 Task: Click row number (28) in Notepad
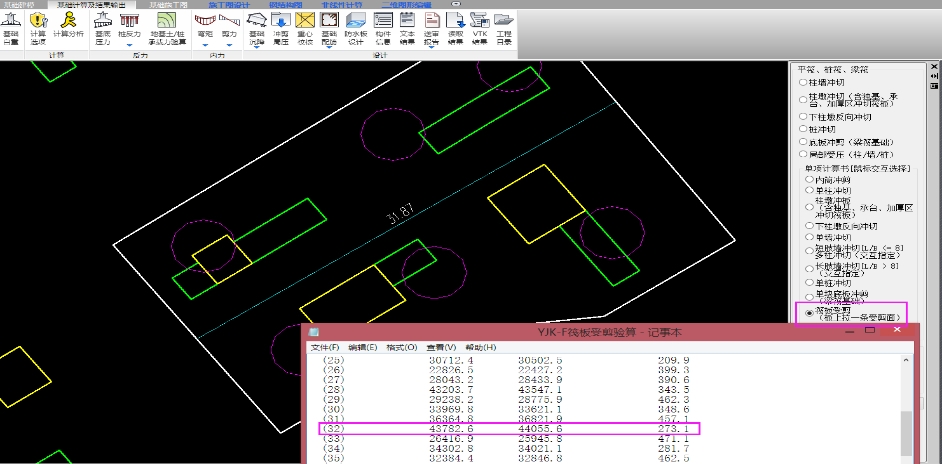point(333,391)
